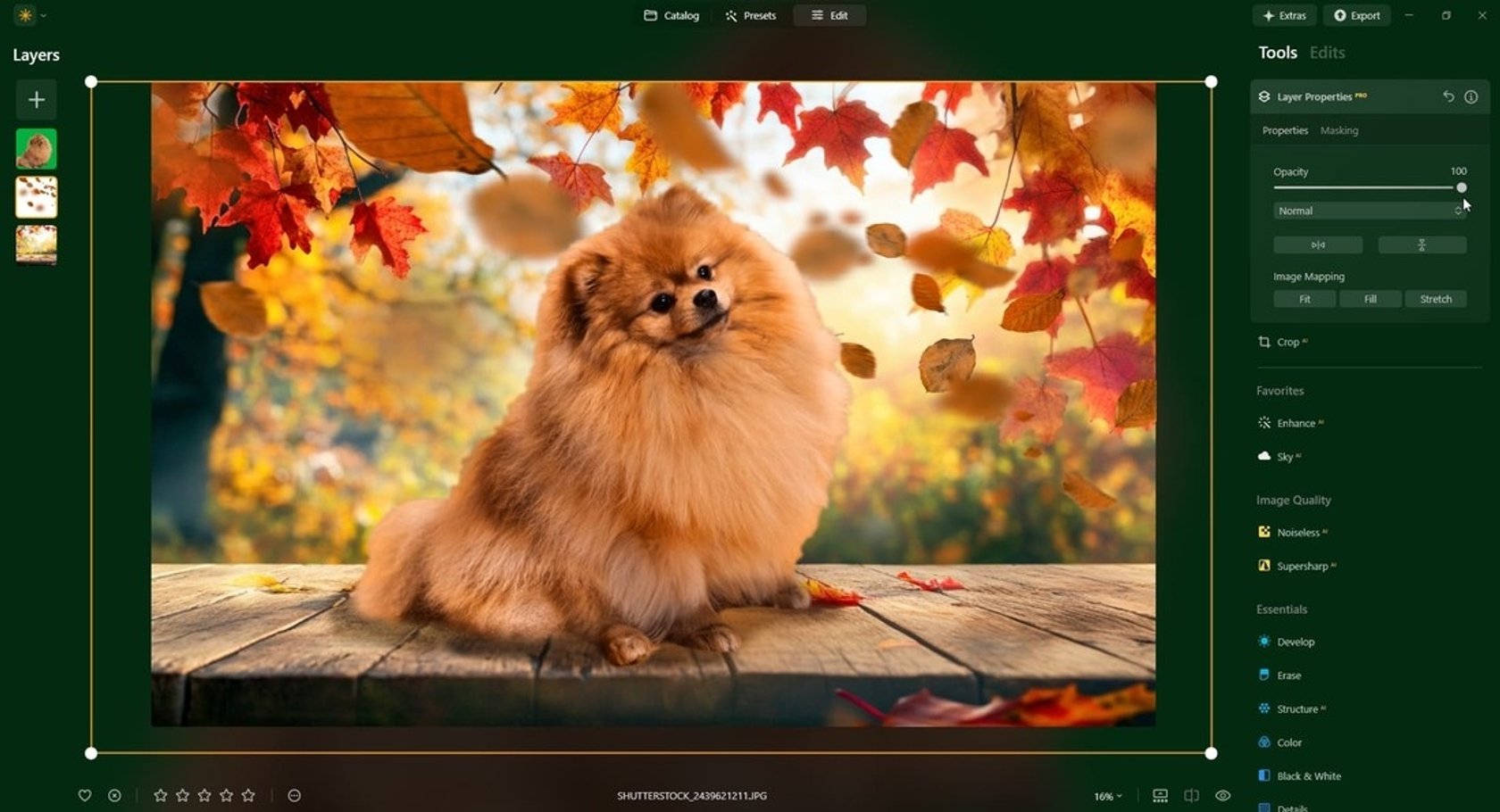
Task: Open the Sky AI tool
Action: click(1287, 456)
